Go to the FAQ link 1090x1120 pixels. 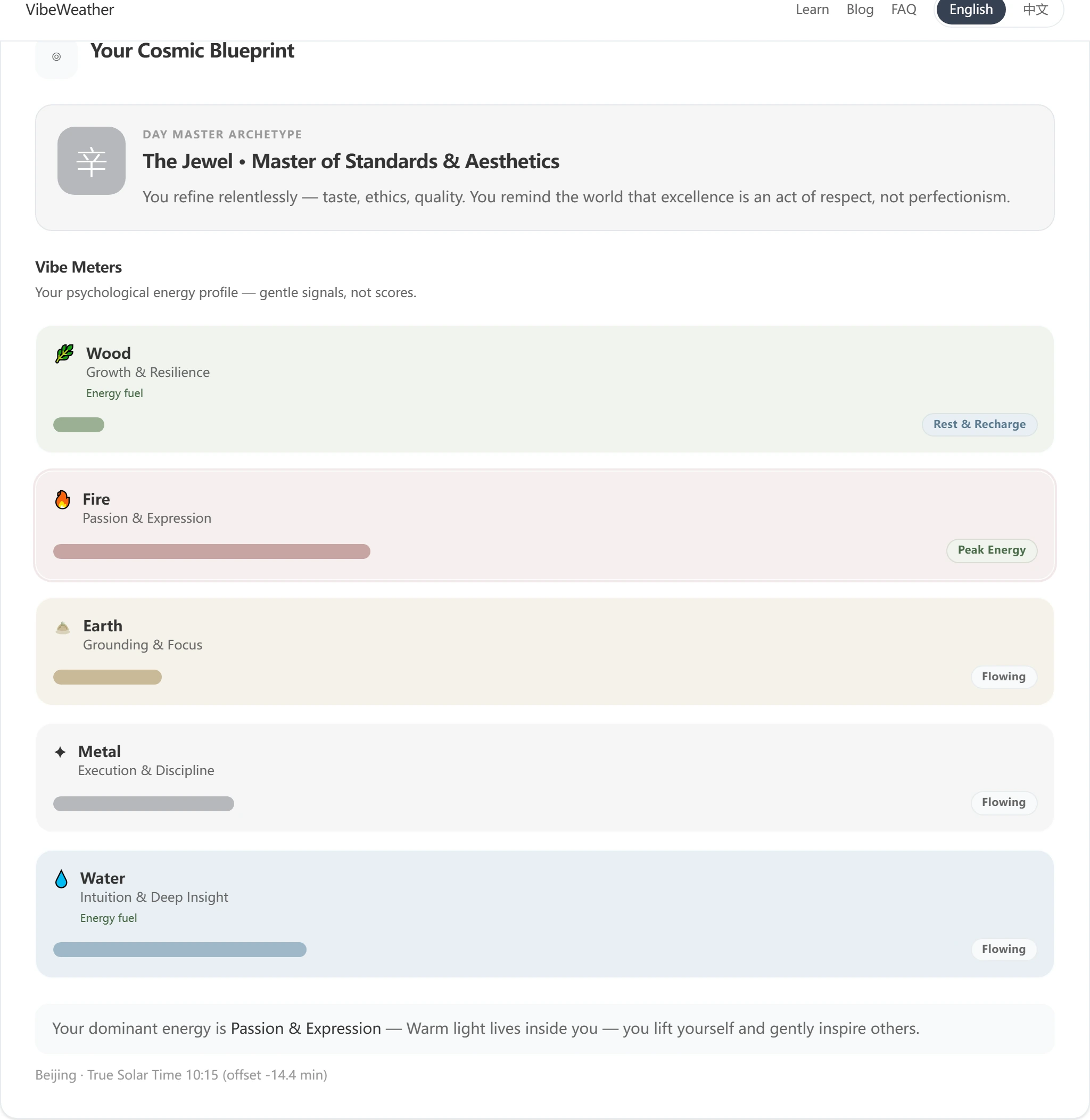(x=903, y=10)
